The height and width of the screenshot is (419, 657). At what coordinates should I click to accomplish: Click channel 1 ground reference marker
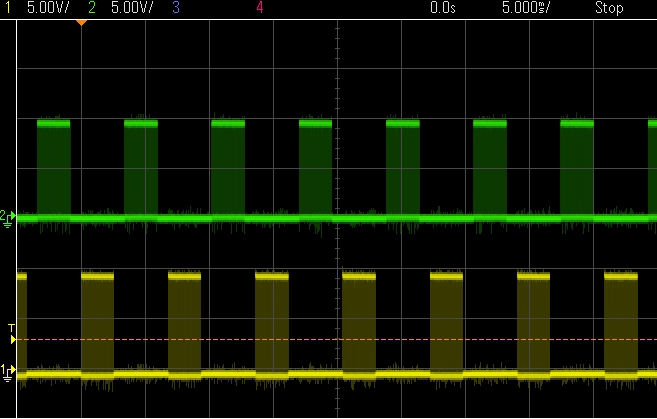pos(8,373)
